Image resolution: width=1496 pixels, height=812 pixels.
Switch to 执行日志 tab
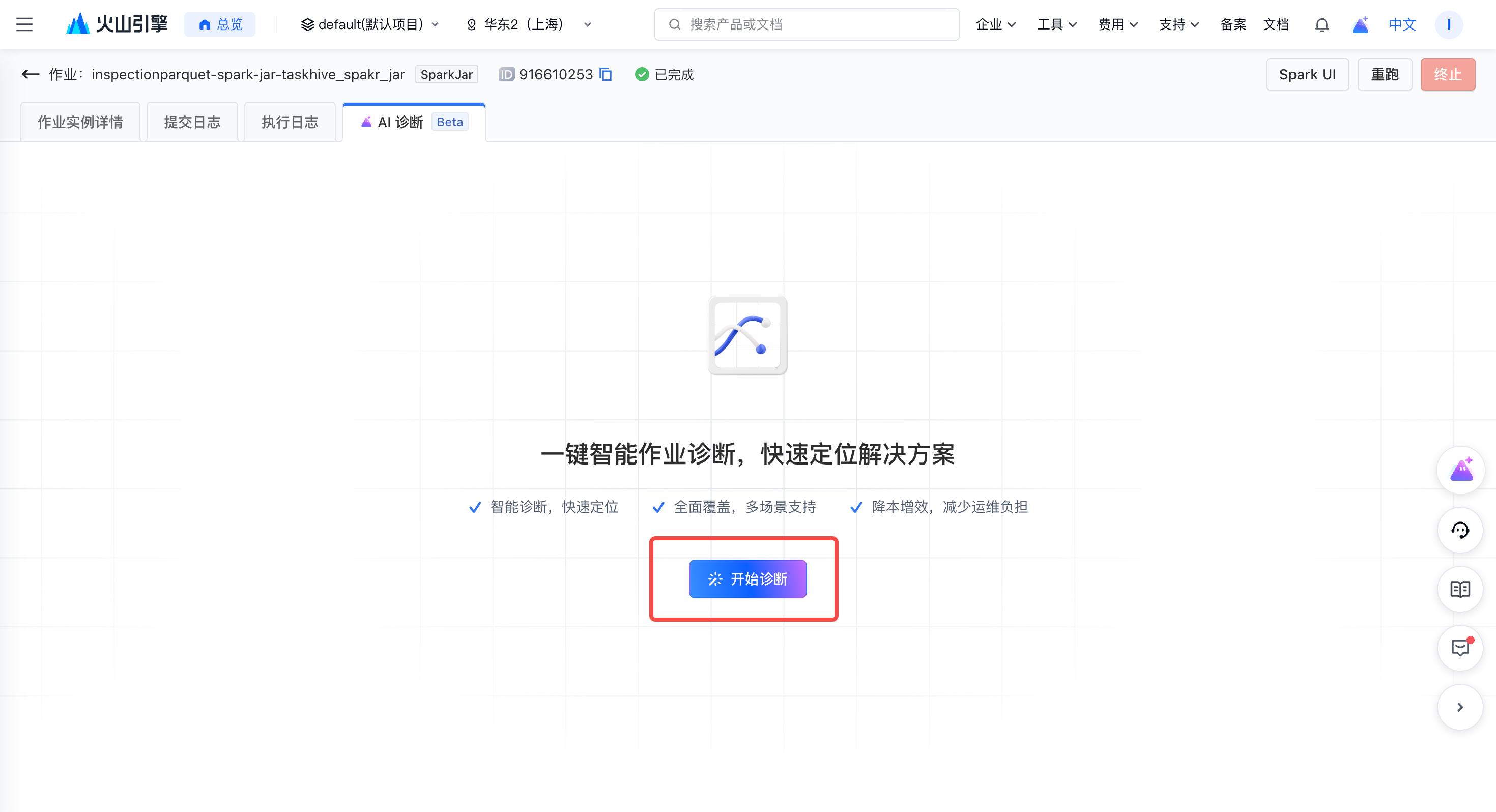tap(290, 122)
